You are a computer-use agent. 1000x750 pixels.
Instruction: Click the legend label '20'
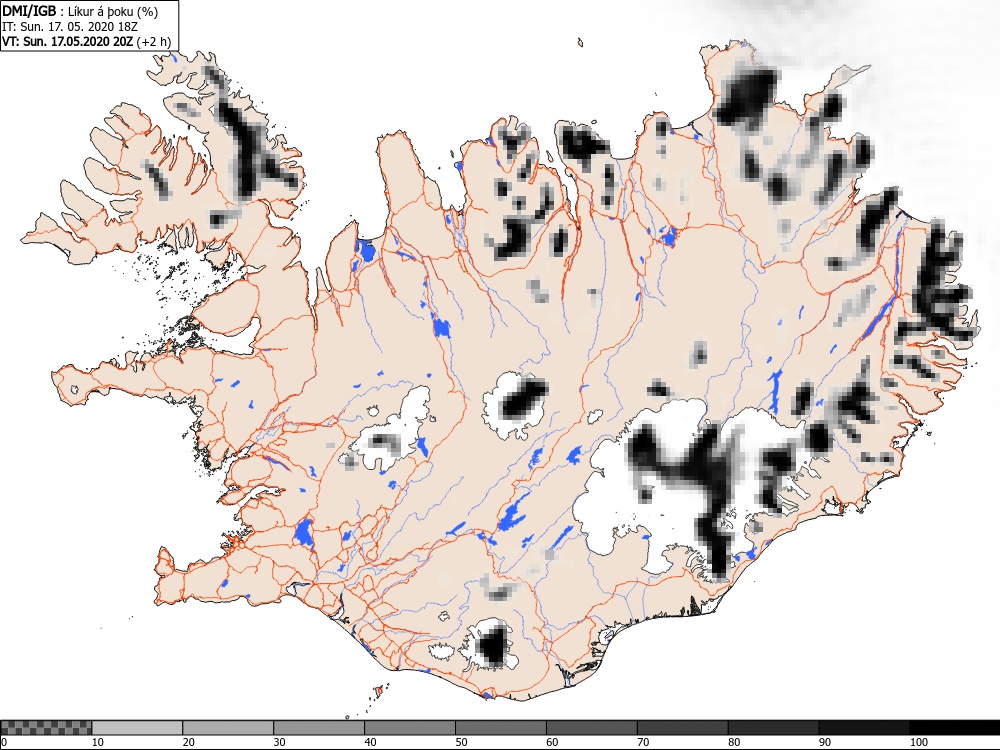pyautogui.click(x=189, y=742)
